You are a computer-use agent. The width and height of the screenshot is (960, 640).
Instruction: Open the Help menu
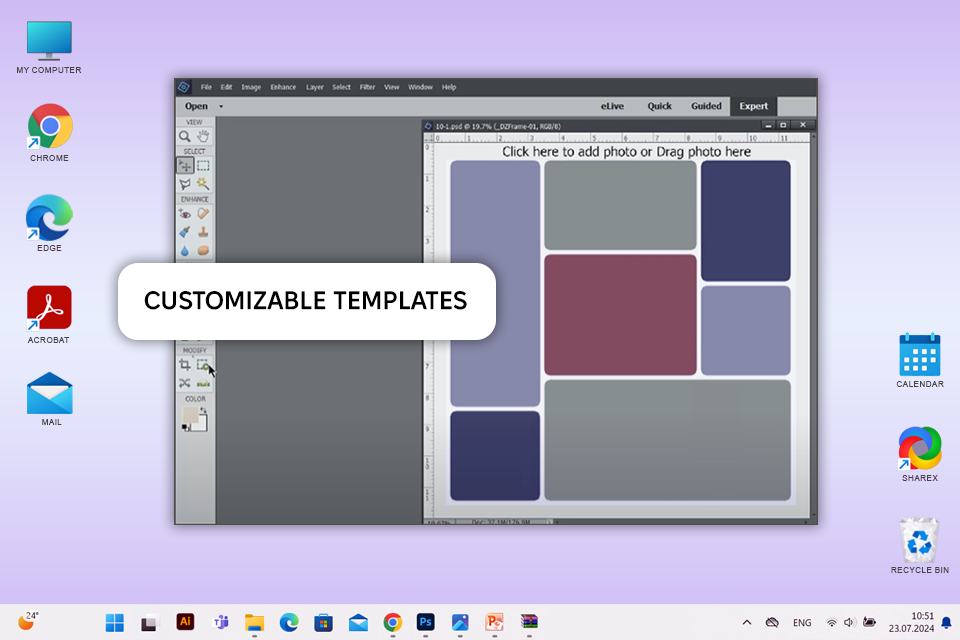pyautogui.click(x=449, y=87)
